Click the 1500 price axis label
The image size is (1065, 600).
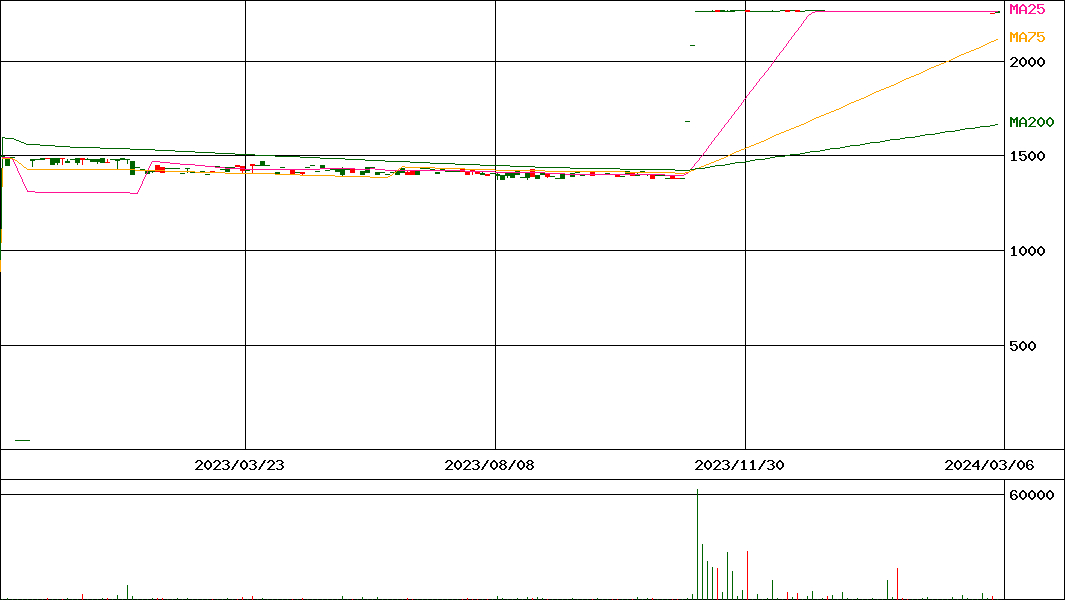point(1027,156)
